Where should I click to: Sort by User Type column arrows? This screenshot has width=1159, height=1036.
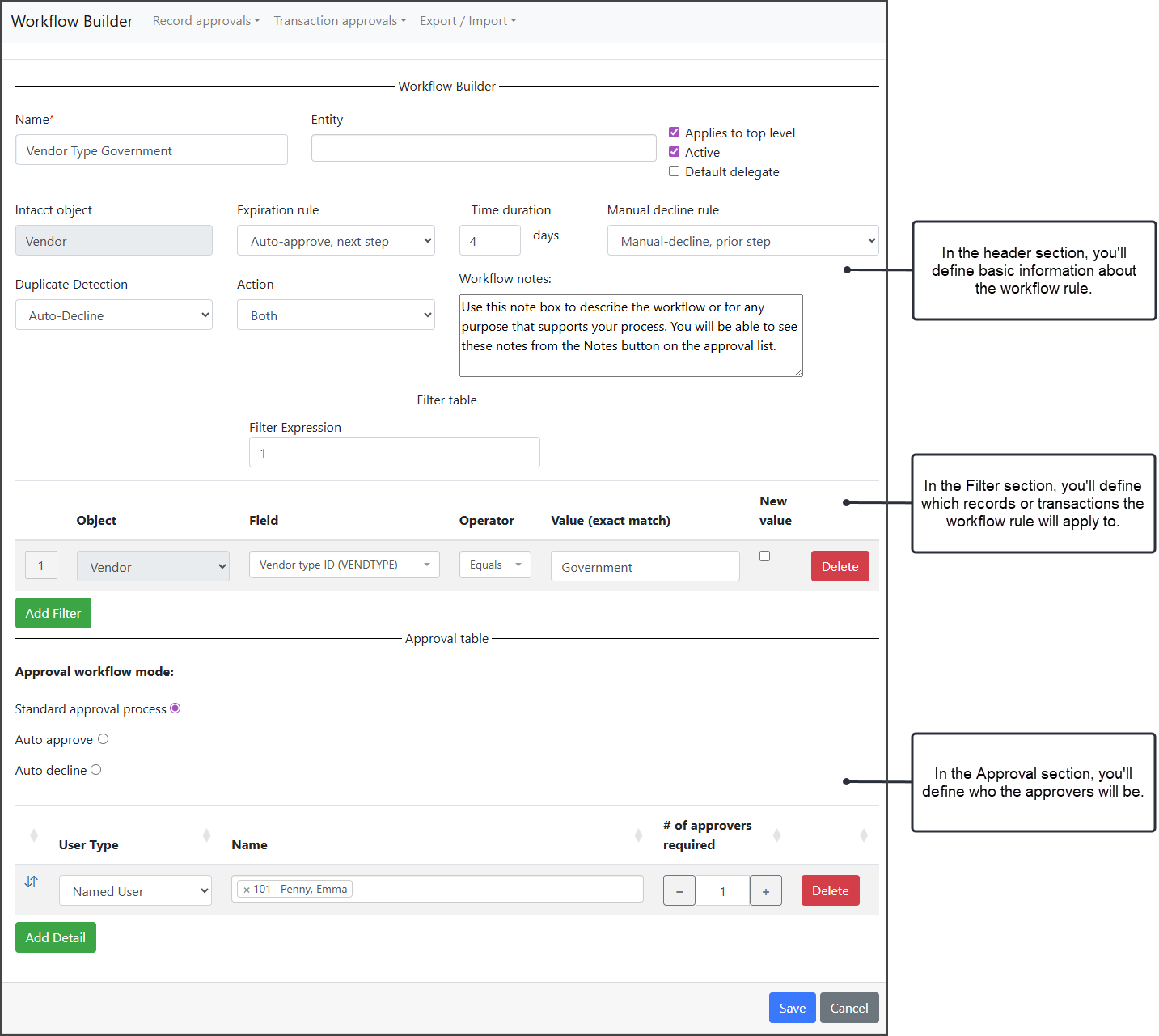pyautogui.click(x=206, y=835)
